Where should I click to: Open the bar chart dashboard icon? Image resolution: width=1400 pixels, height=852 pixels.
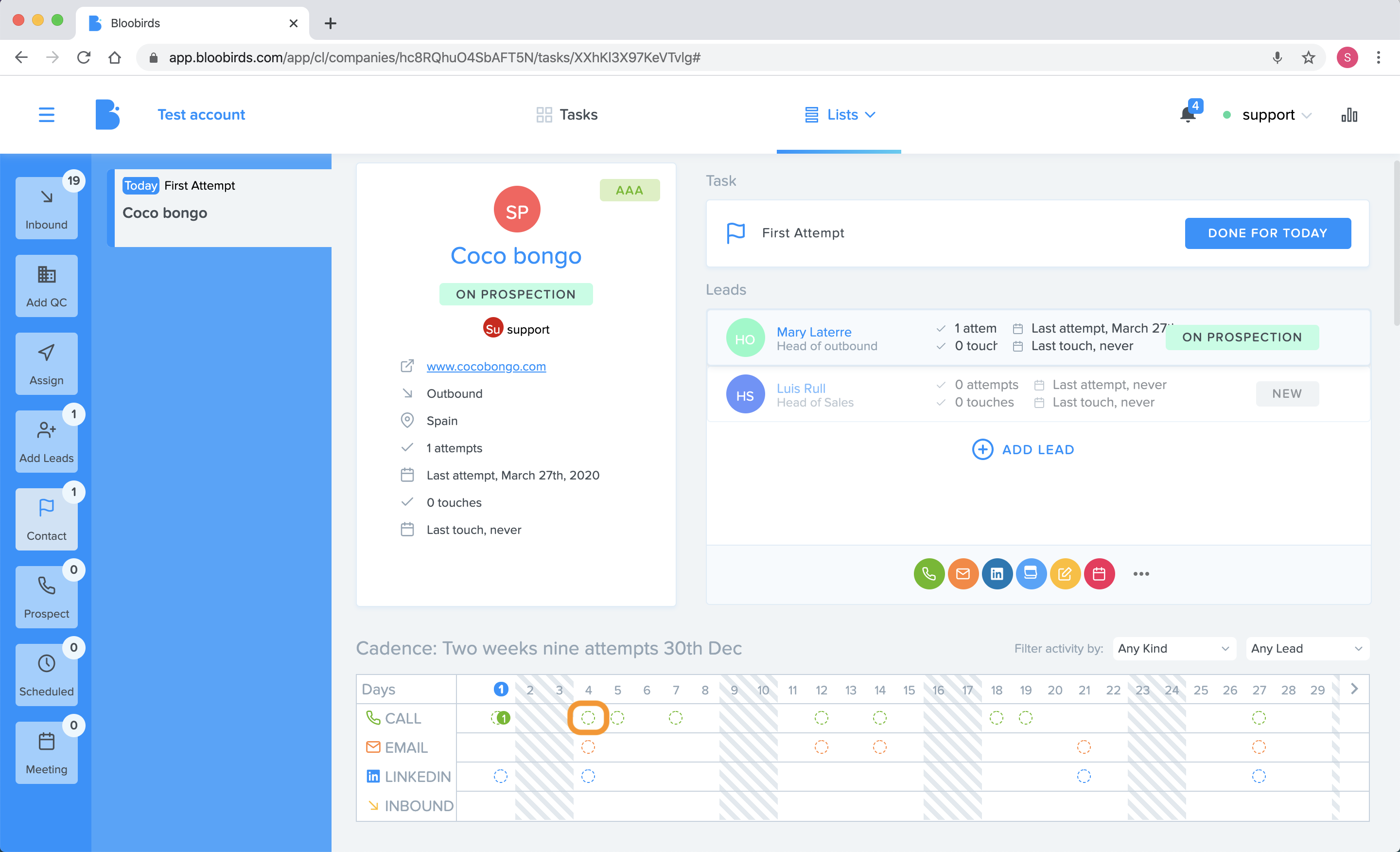coord(1349,115)
